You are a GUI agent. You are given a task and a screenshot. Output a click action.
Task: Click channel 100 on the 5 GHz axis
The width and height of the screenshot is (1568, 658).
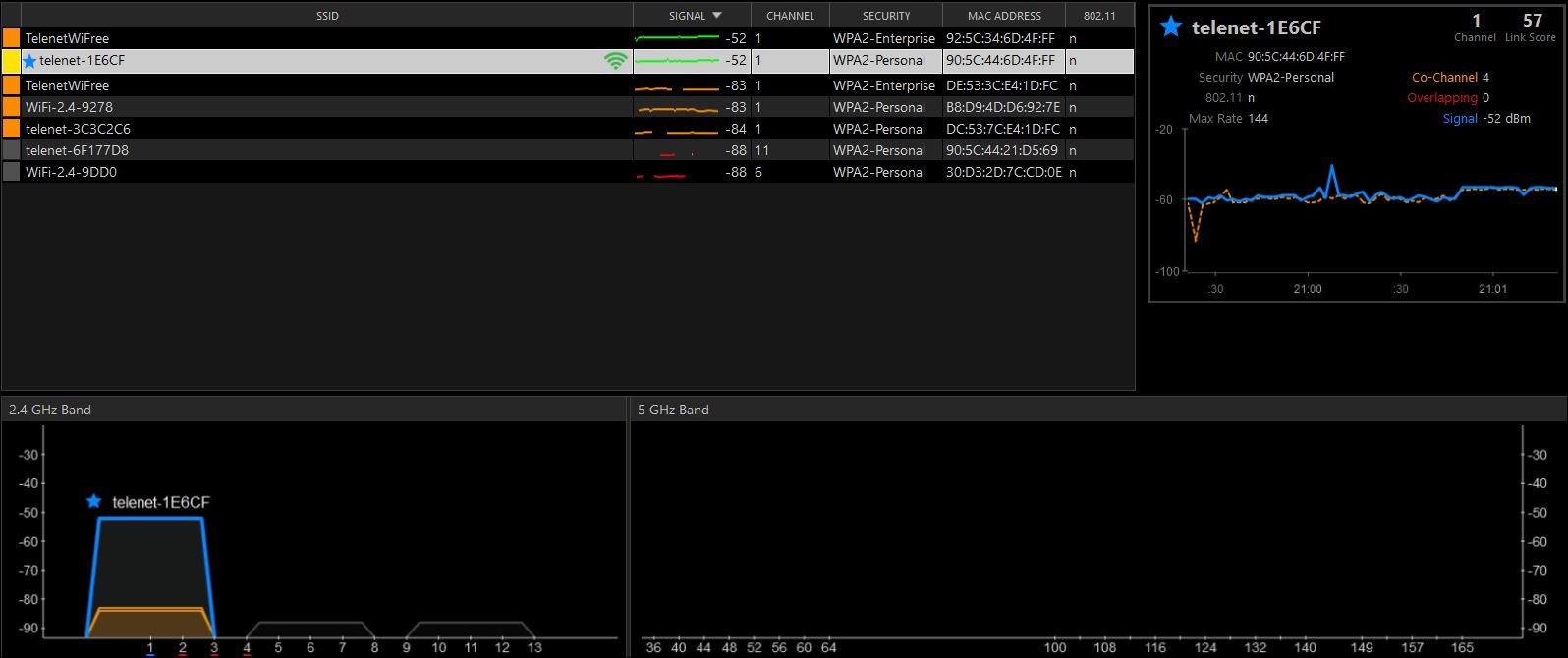pos(1055,648)
